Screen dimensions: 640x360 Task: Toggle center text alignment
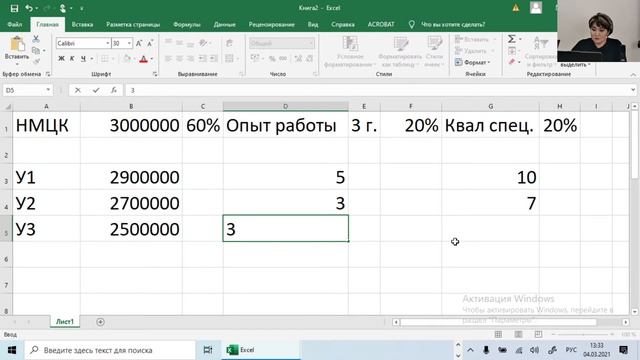[x=179, y=59]
